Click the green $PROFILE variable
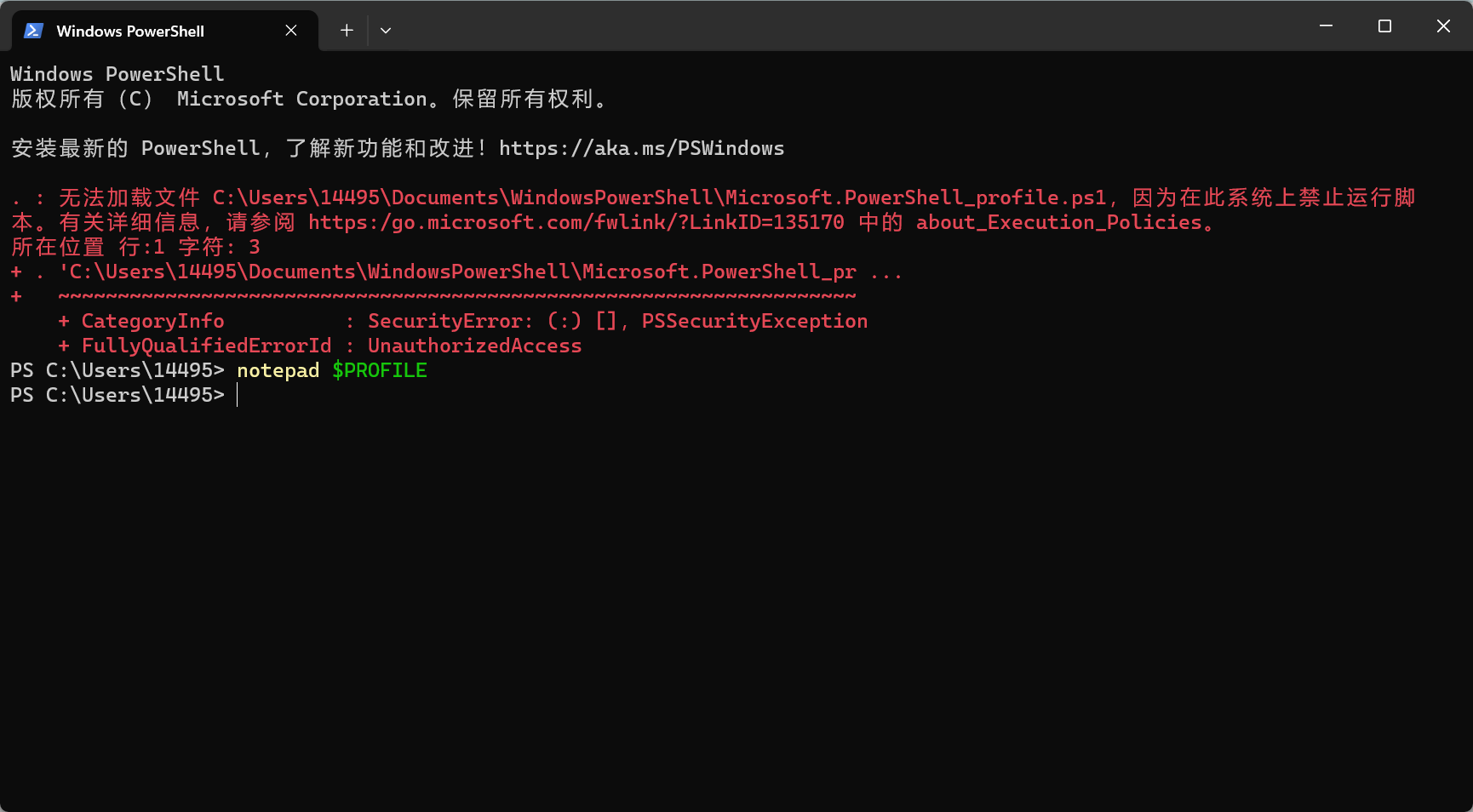The width and height of the screenshot is (1473, 812). (380, 370)
